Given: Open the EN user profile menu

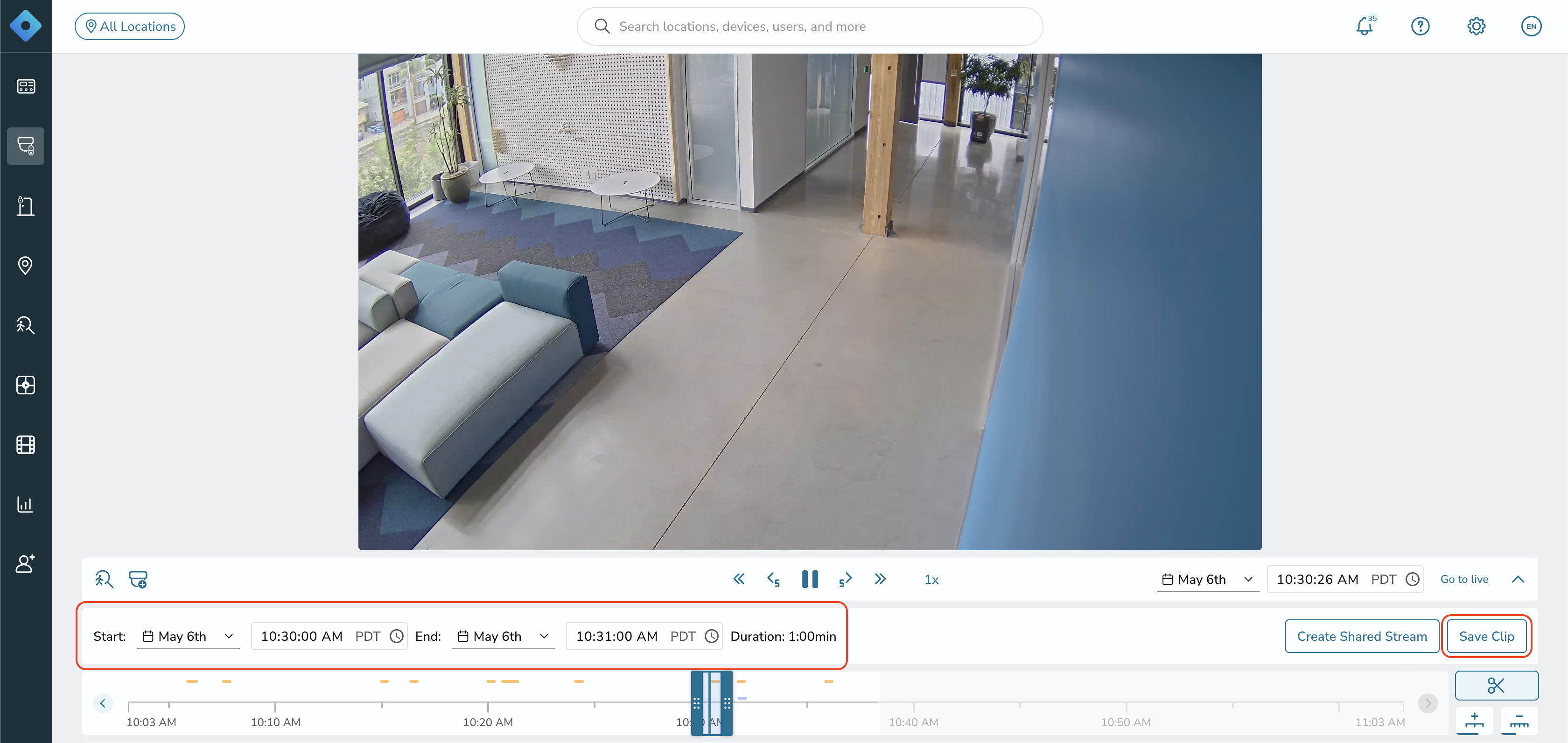Looking at the screenshot, I should pyautogui.click(x=1531, y=26).
